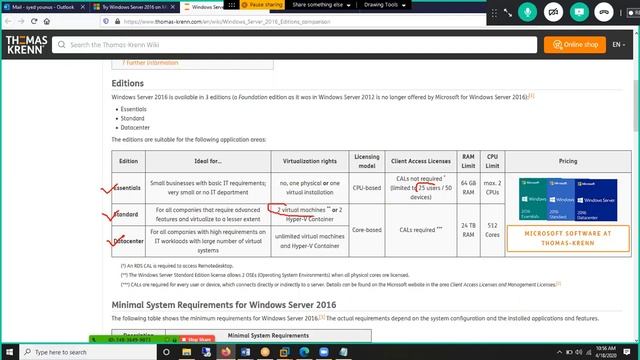Click the Cortana circle on the taskbar

(166, 352)
